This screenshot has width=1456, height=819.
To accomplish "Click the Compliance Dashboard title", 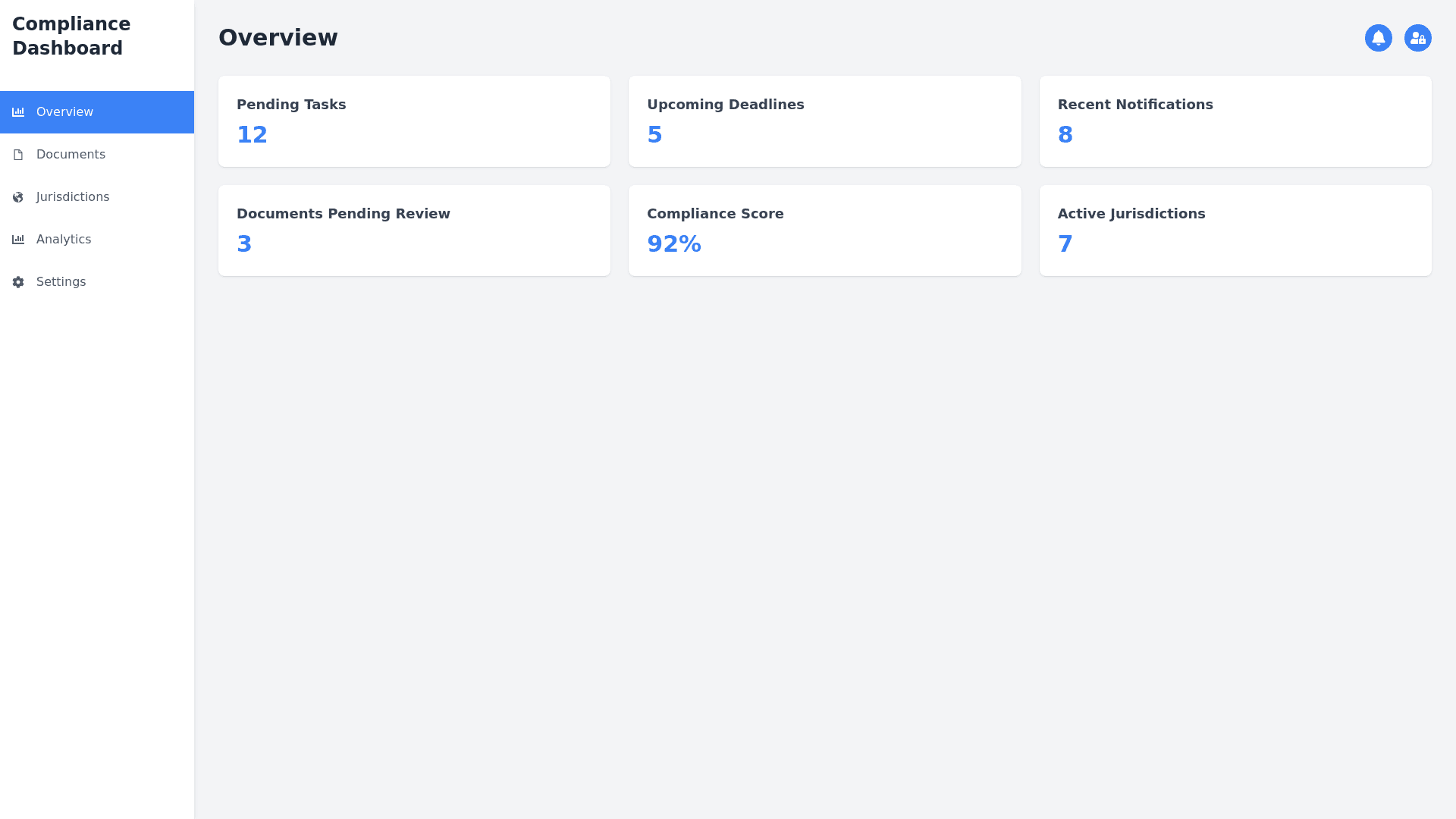I will pyautogui.click(x=71, y=36).
